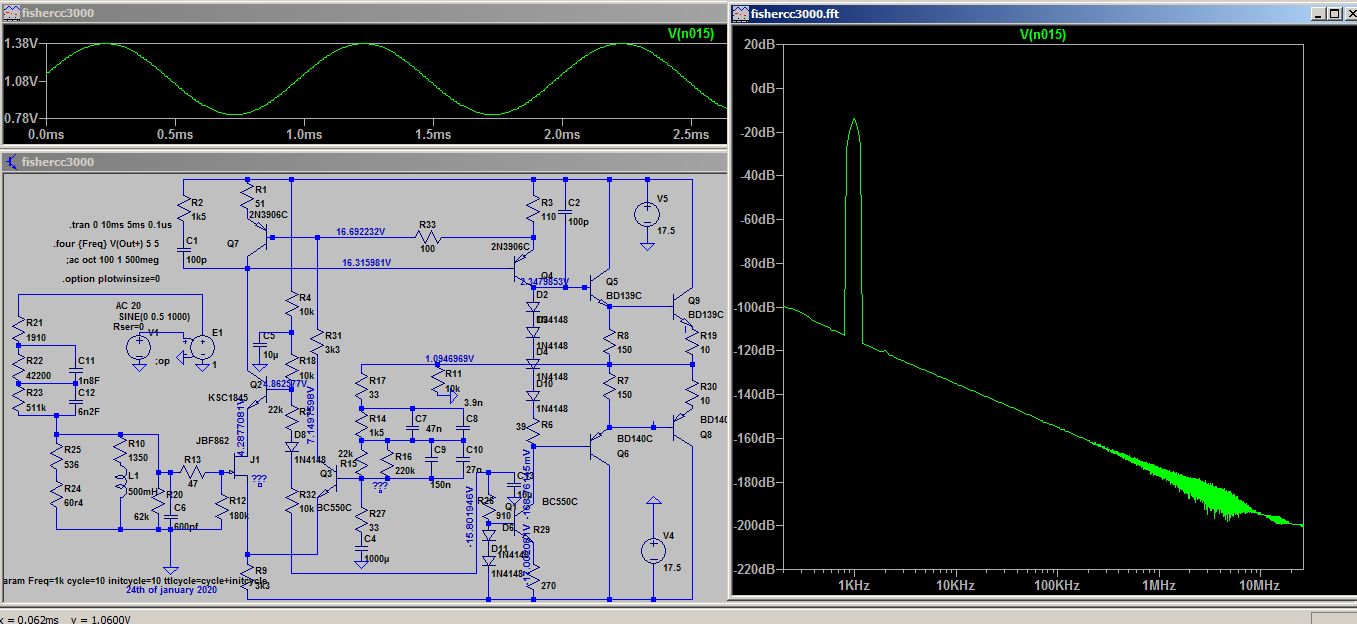Click the 10MHz frequency axis label
Viewport: 1357px width, 624px height.
pyautogui.click(x=1259, y=585)
